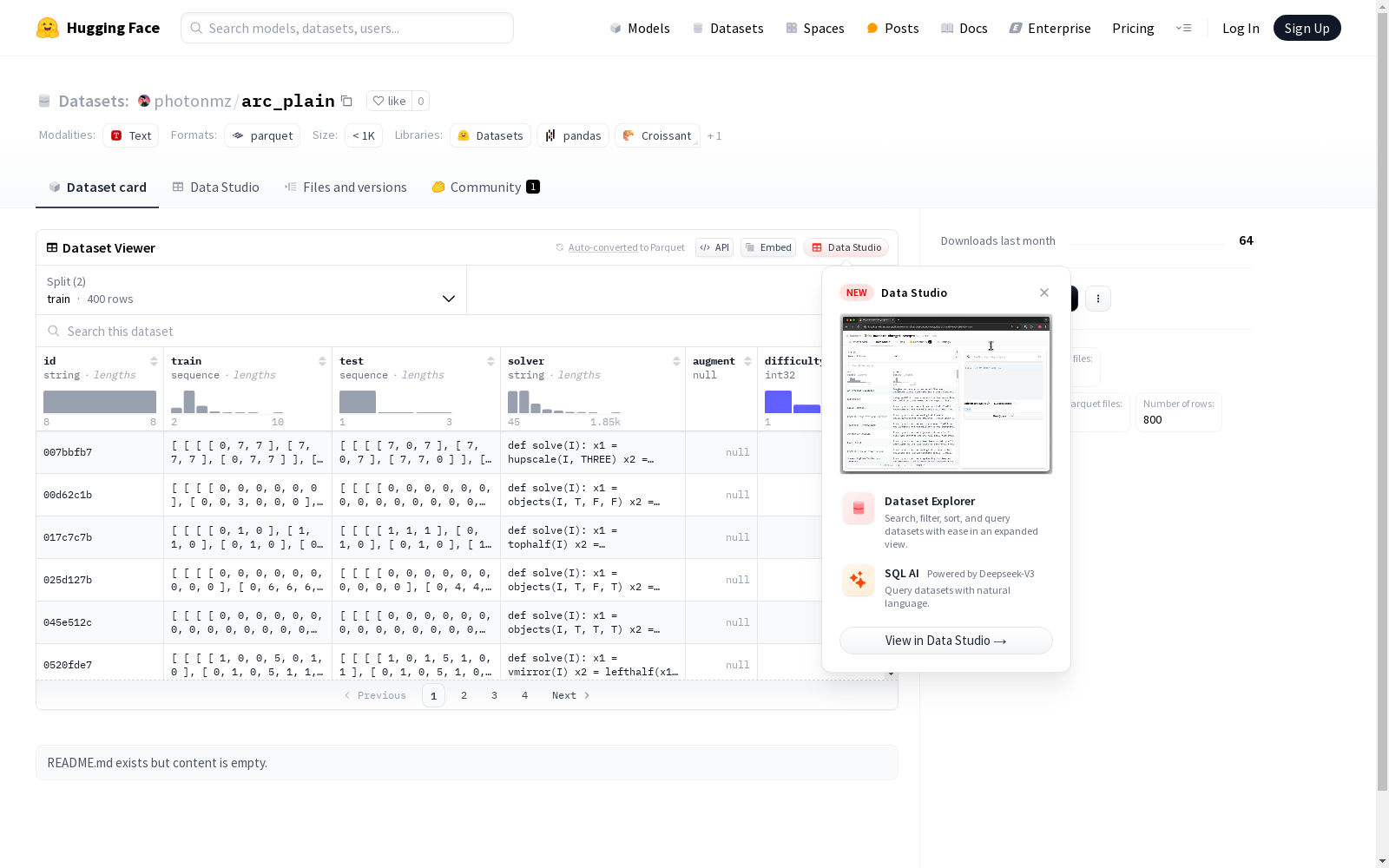
Task: Copy the dataset name arc_plain
Action: pos(346,101)
